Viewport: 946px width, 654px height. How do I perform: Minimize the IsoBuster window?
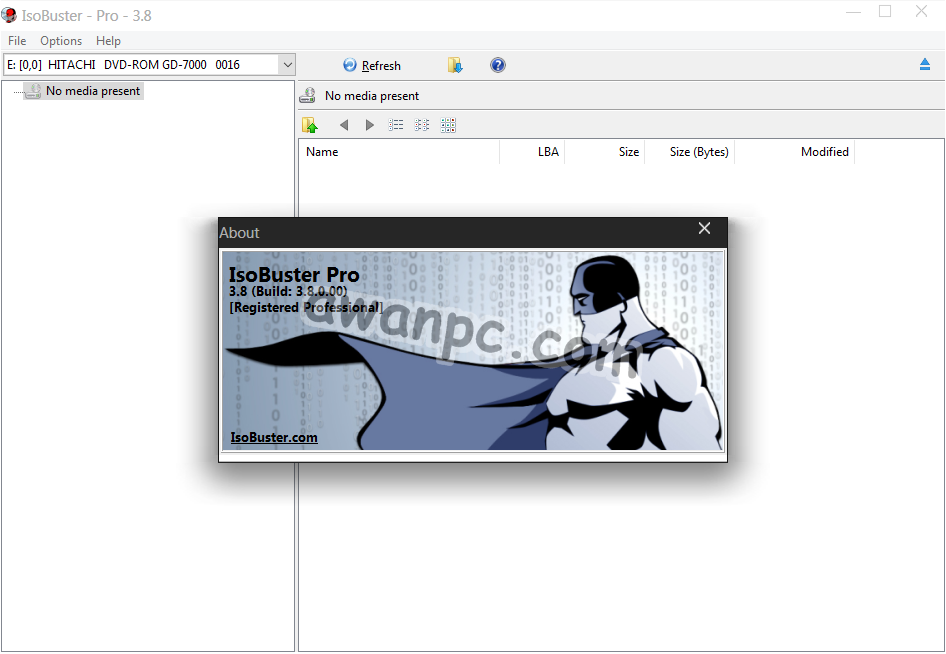853,11
